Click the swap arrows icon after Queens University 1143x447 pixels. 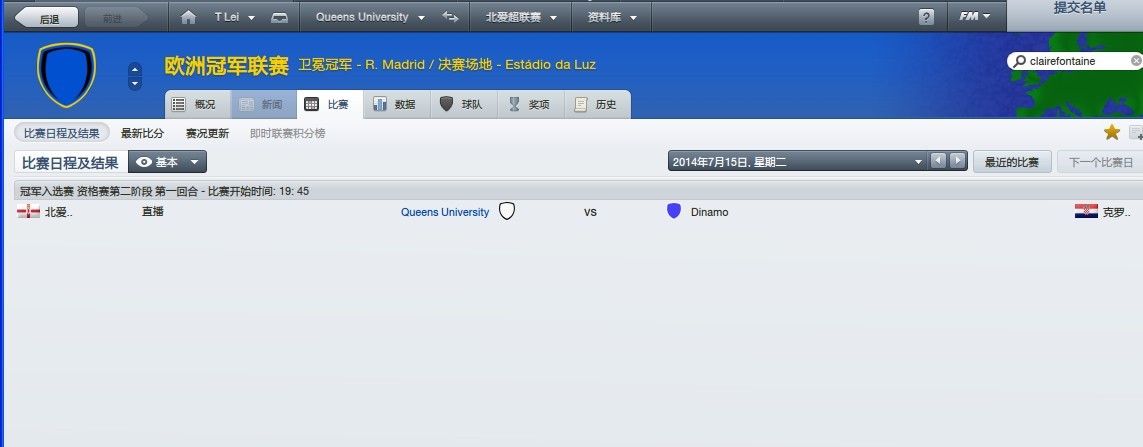(x=450, y=17)
